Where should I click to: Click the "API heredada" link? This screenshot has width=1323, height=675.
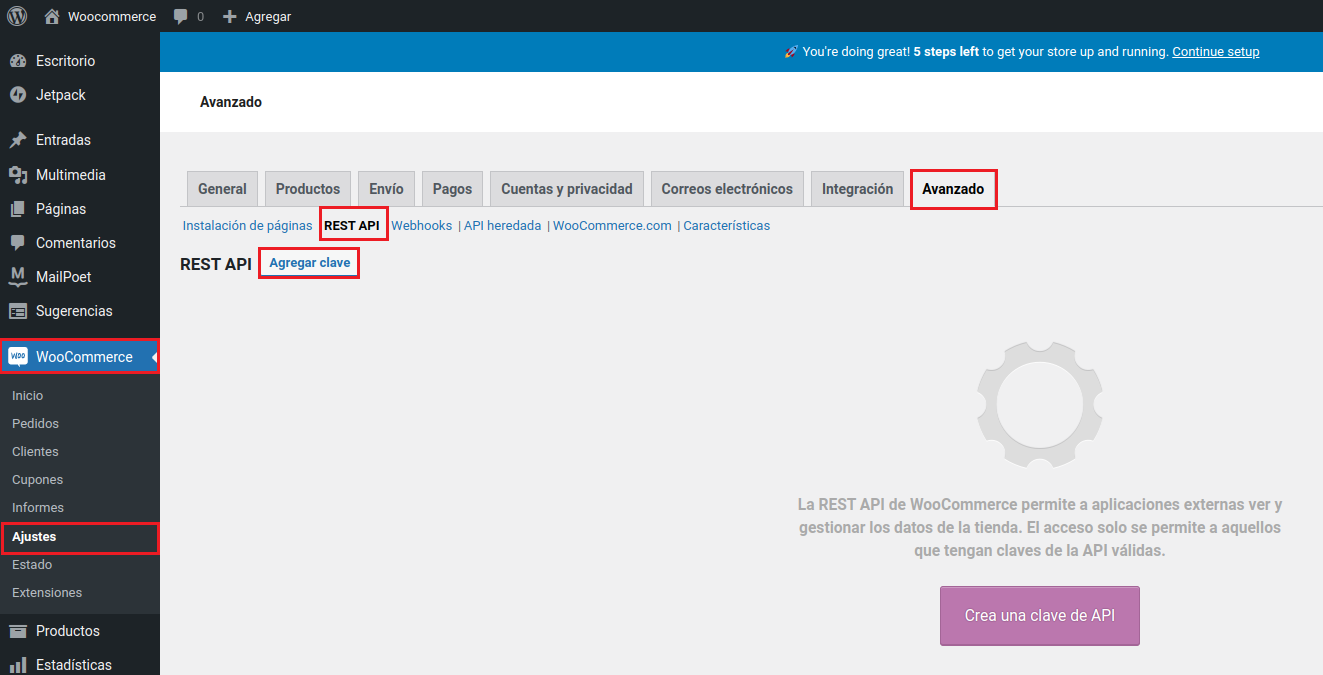502,225
